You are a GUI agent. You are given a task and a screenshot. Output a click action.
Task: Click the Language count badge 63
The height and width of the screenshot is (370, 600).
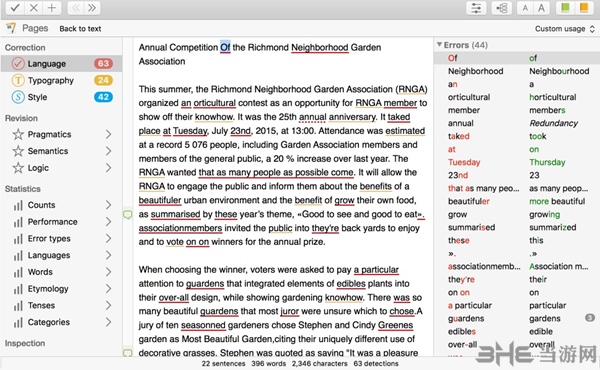click(x=103, y=64)
